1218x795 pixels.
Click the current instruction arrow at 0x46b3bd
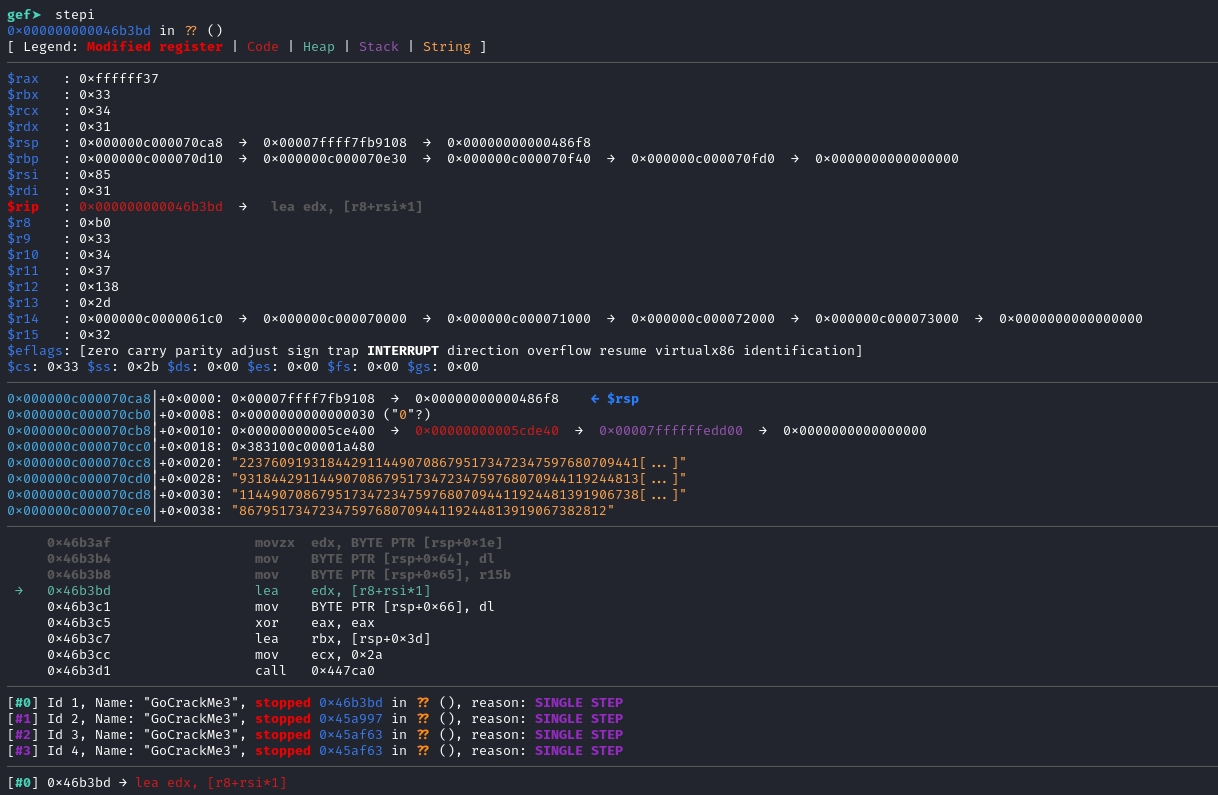19,591
